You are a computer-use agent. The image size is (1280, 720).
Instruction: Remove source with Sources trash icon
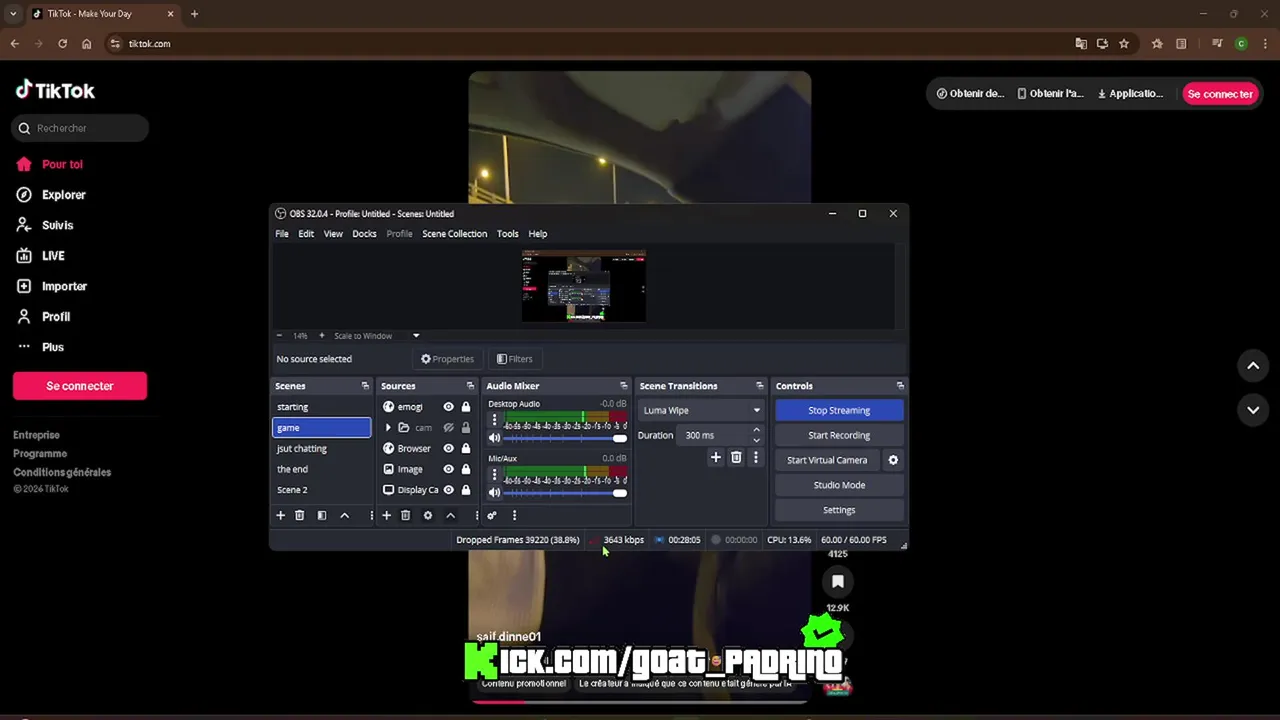(405, 515)
